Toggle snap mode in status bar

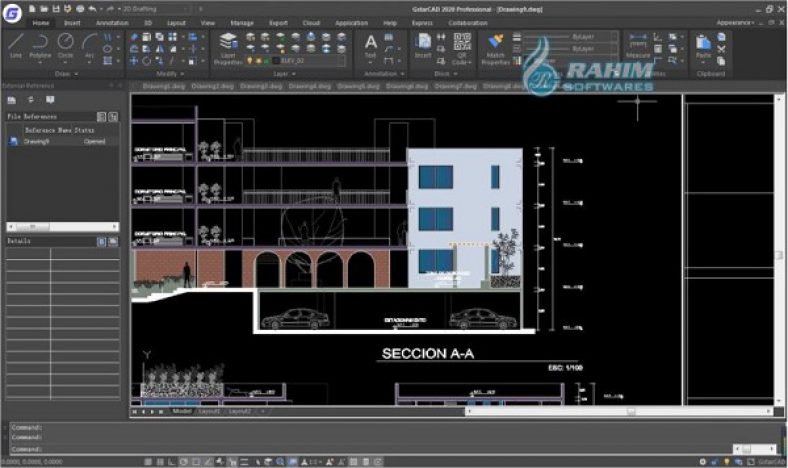tap(148, 461)
